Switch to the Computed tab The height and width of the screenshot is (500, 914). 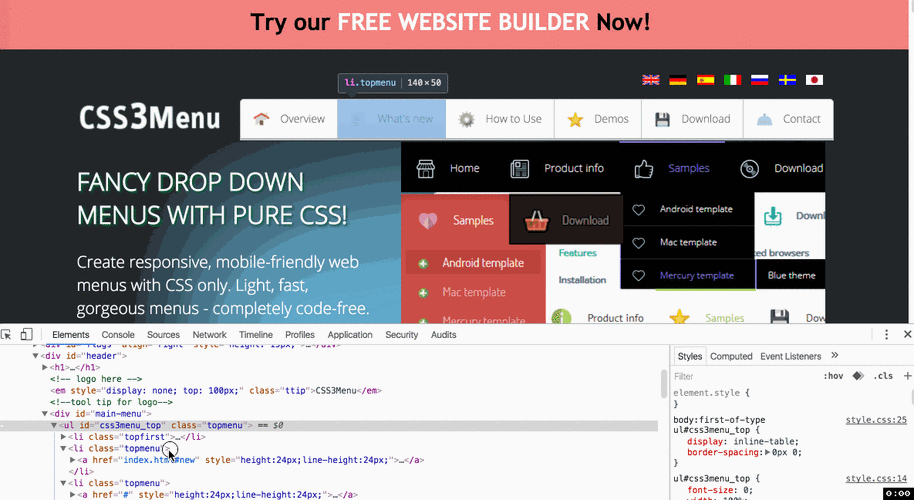coord(731,356)
